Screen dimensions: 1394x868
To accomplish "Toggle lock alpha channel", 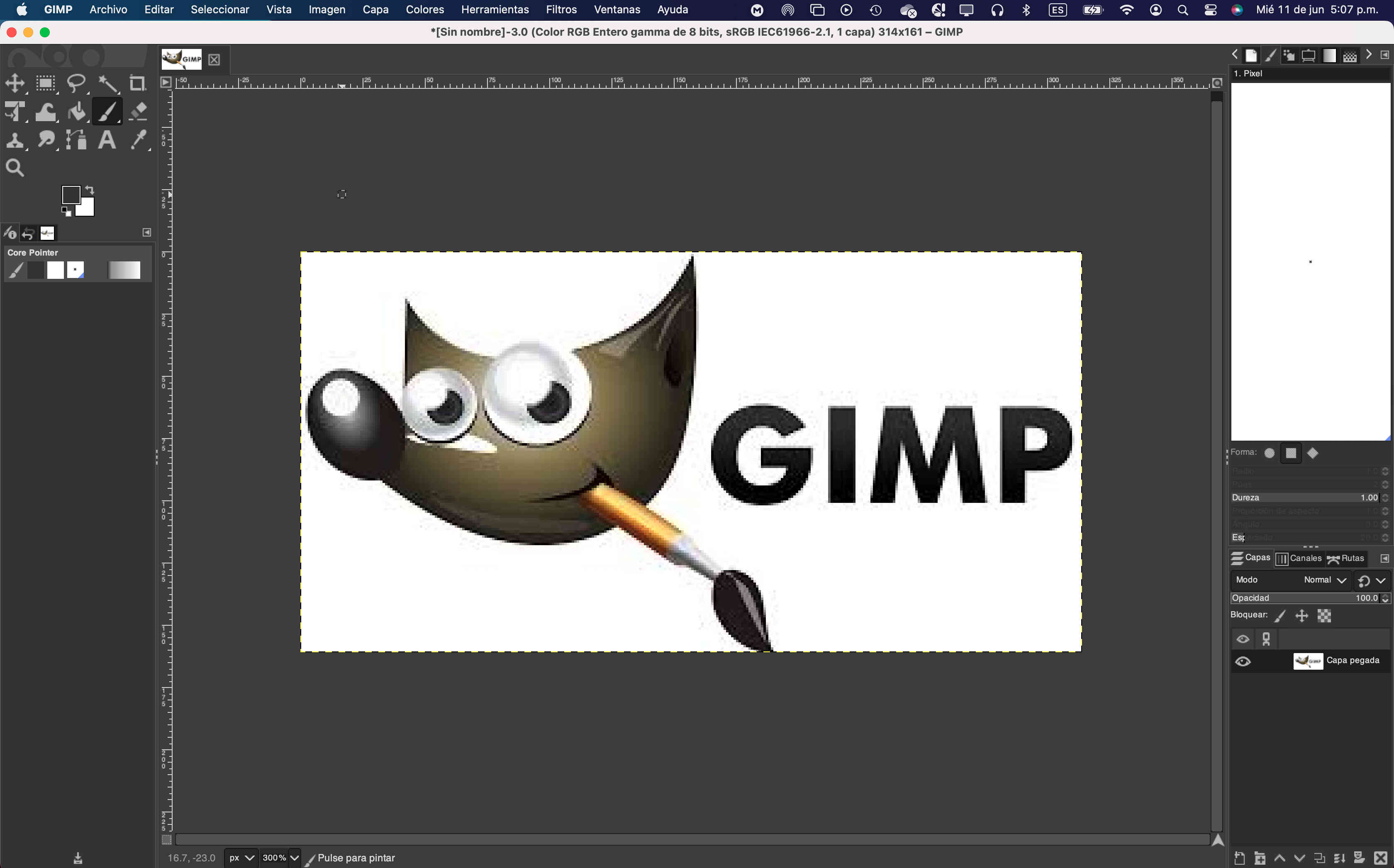I will tap(1324, 615).
